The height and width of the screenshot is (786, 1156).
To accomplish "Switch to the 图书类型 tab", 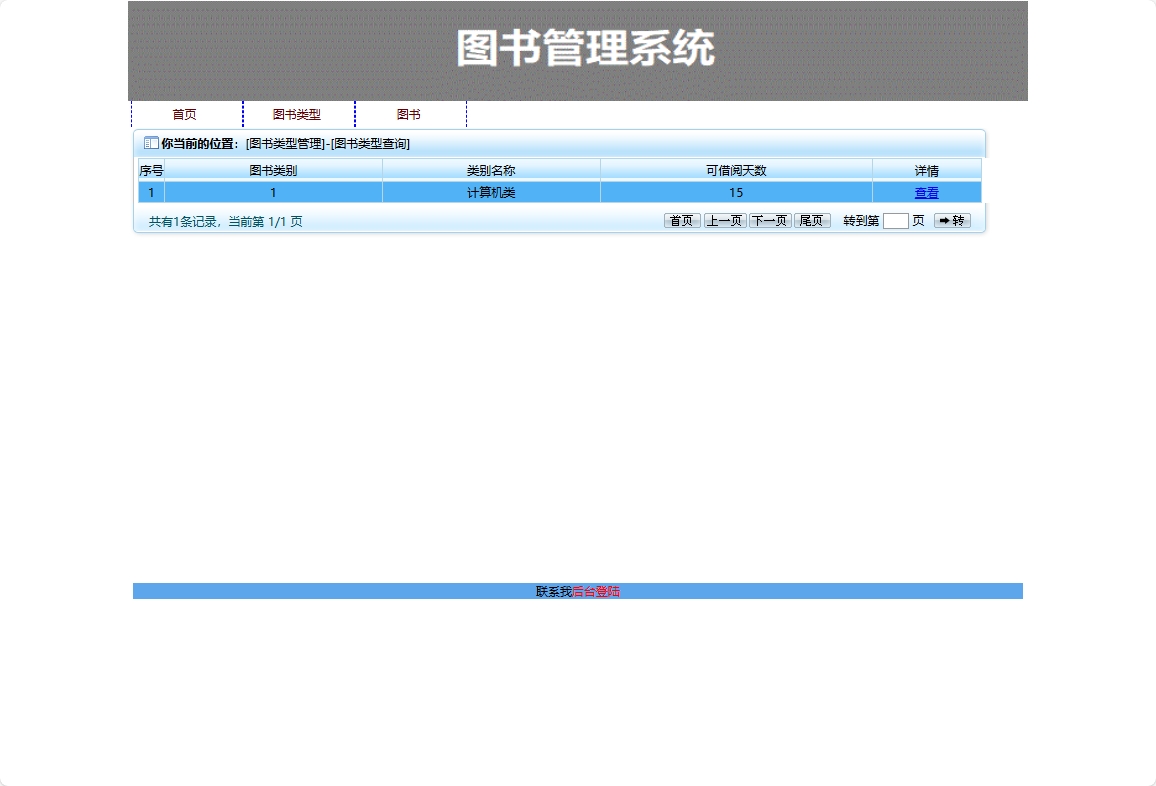I will 299,114.
